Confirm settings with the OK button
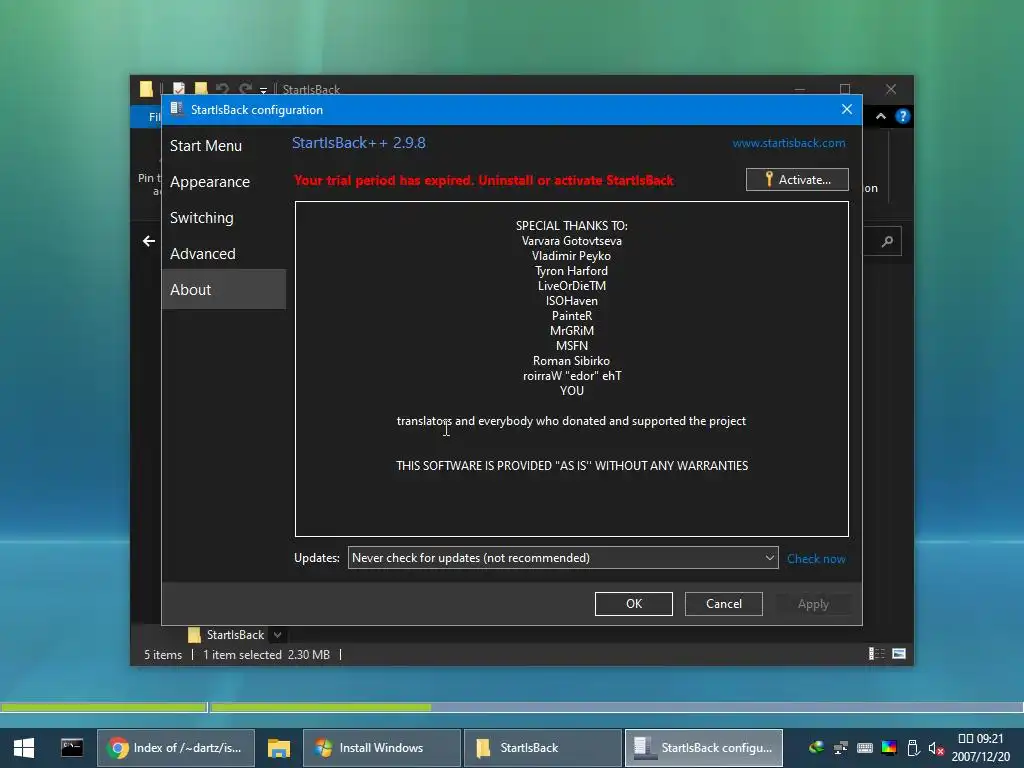This screenshot has height=768, width=1024. click(x=633, y=604)
